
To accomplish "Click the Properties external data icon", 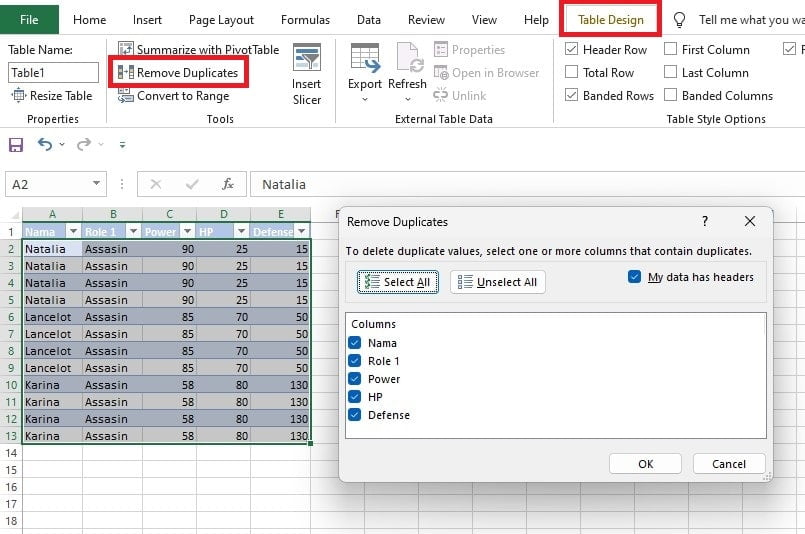I will coord(441,49).
